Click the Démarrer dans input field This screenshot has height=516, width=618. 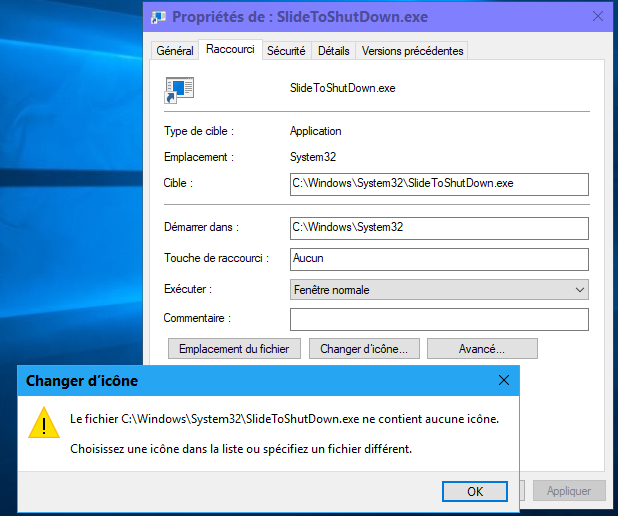pyautogui.click(x=439, y=228)
